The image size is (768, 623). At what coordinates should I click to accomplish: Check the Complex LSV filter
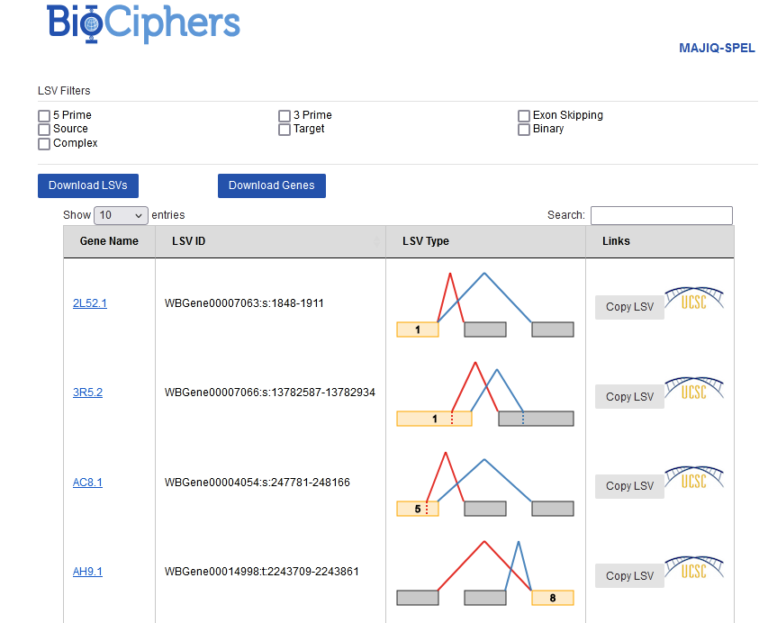pos(44,144)
